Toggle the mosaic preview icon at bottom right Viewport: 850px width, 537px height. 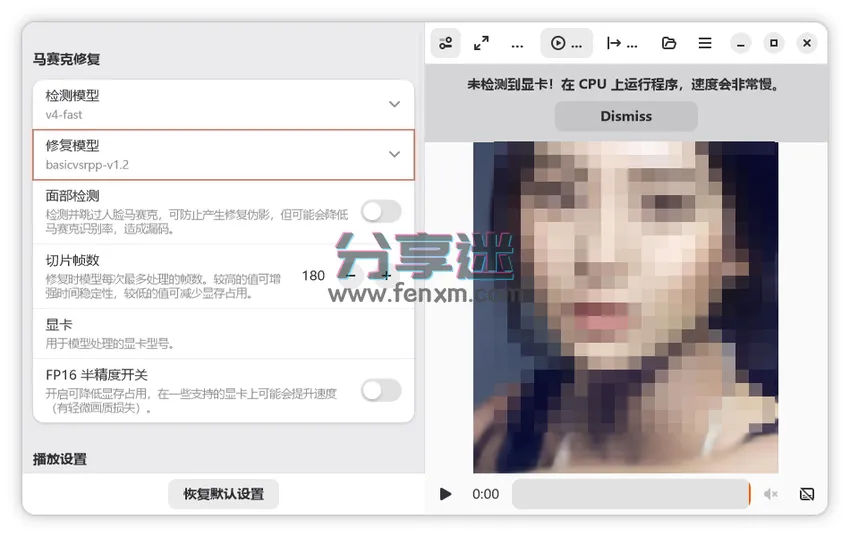click(807, 494)
